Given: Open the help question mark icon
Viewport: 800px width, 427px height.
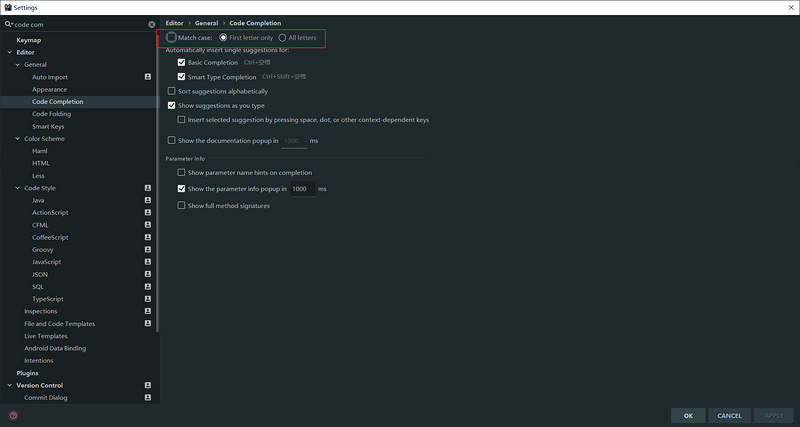Looking at the screenshot, I should [x=13, y=415].
